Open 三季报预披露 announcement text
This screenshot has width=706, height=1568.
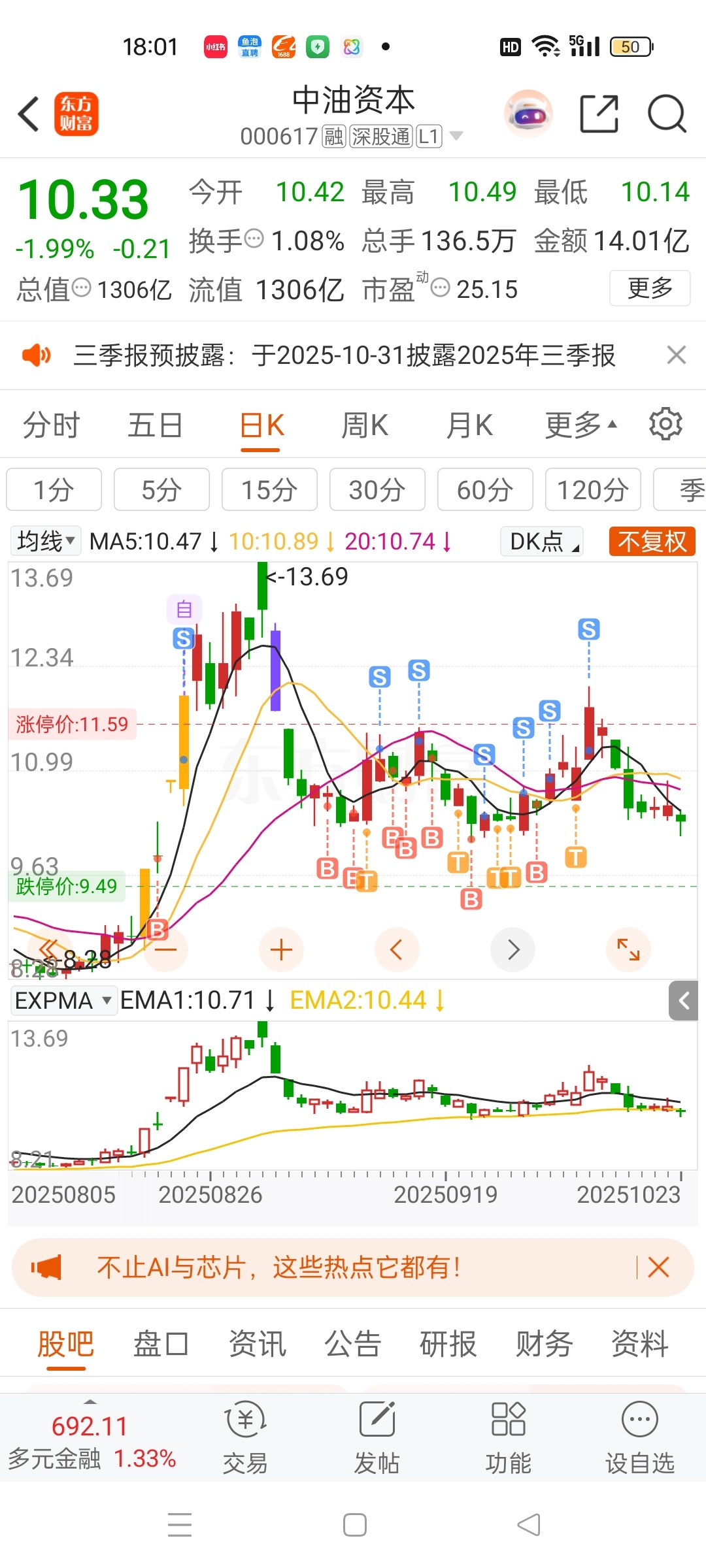point(345,355)
